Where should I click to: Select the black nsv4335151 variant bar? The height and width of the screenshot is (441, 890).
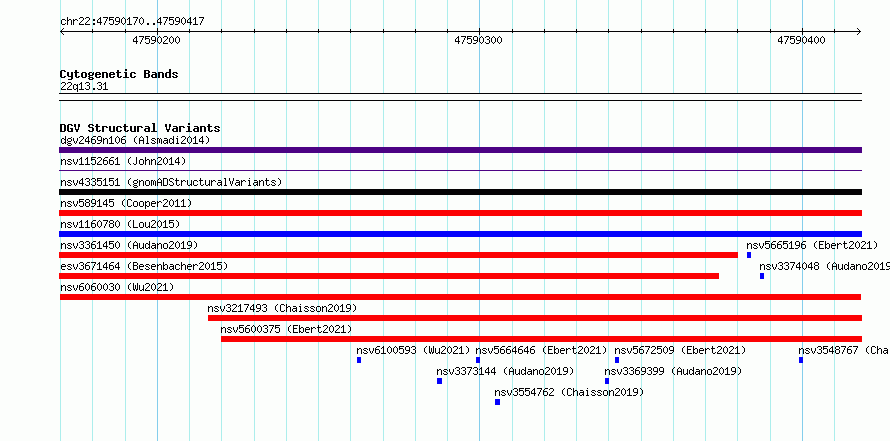click(x=460, y=192)
